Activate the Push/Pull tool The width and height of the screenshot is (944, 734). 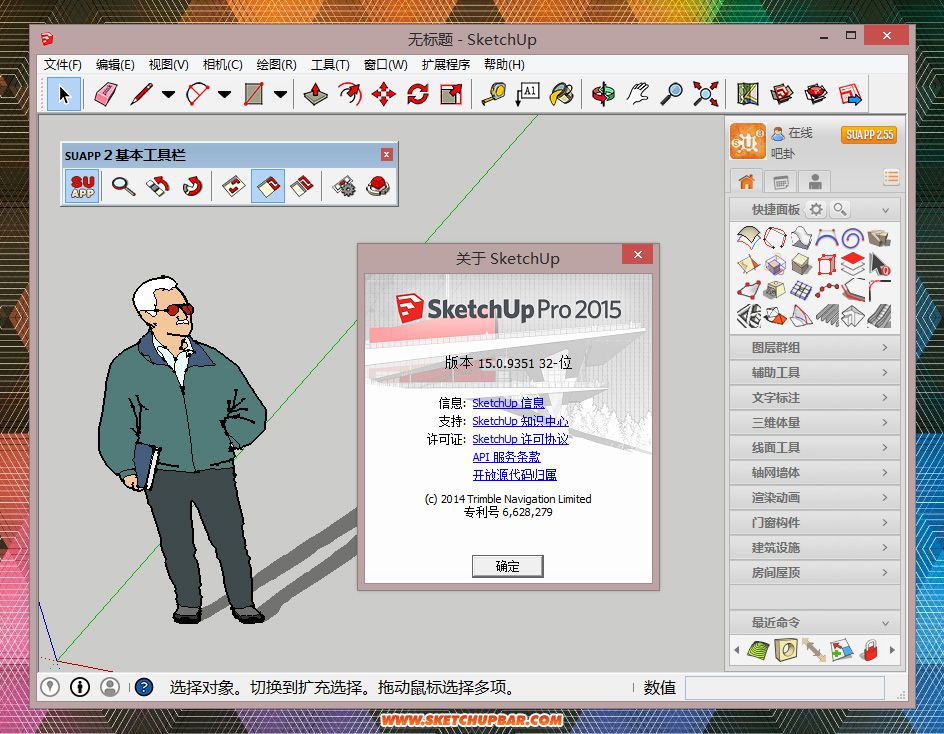(315, 94)
